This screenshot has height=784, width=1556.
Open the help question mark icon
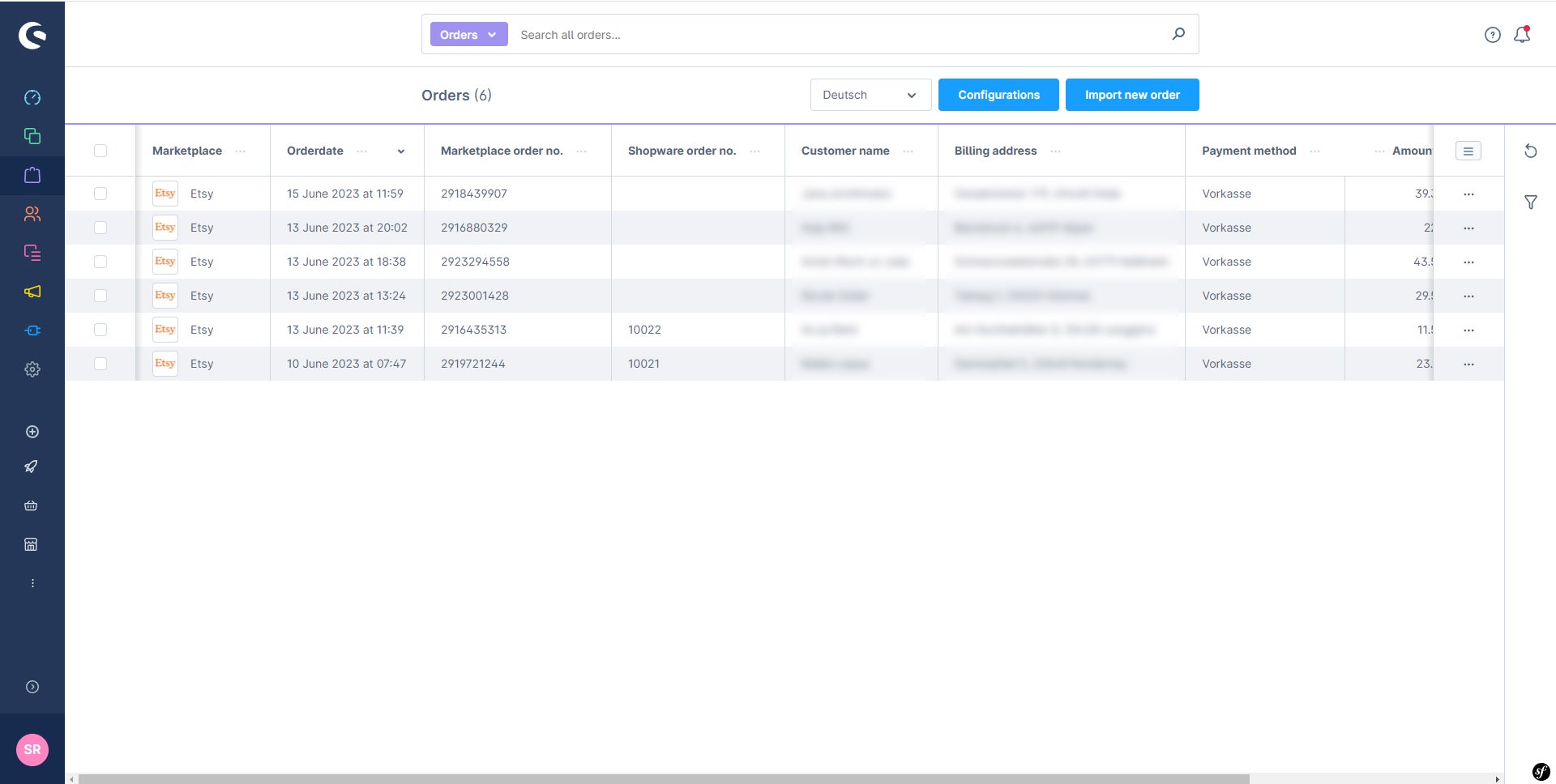(x=1493, y=35)
